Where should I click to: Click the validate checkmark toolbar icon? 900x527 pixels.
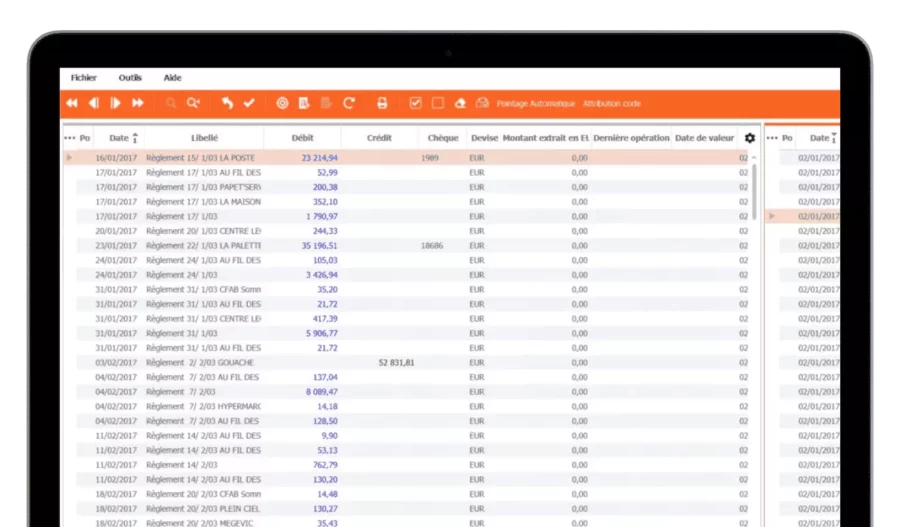pyautogui.click(x=249, y=103)
